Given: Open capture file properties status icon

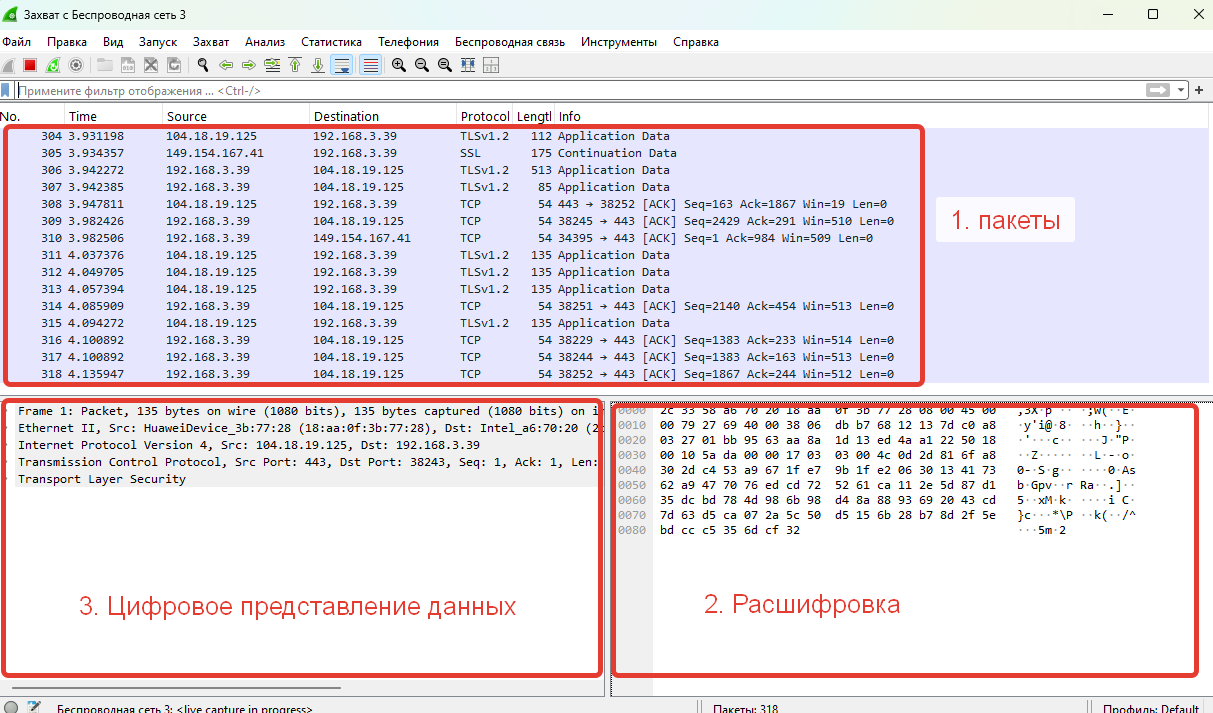Looking at the screenshot, I should click(36, 708).
